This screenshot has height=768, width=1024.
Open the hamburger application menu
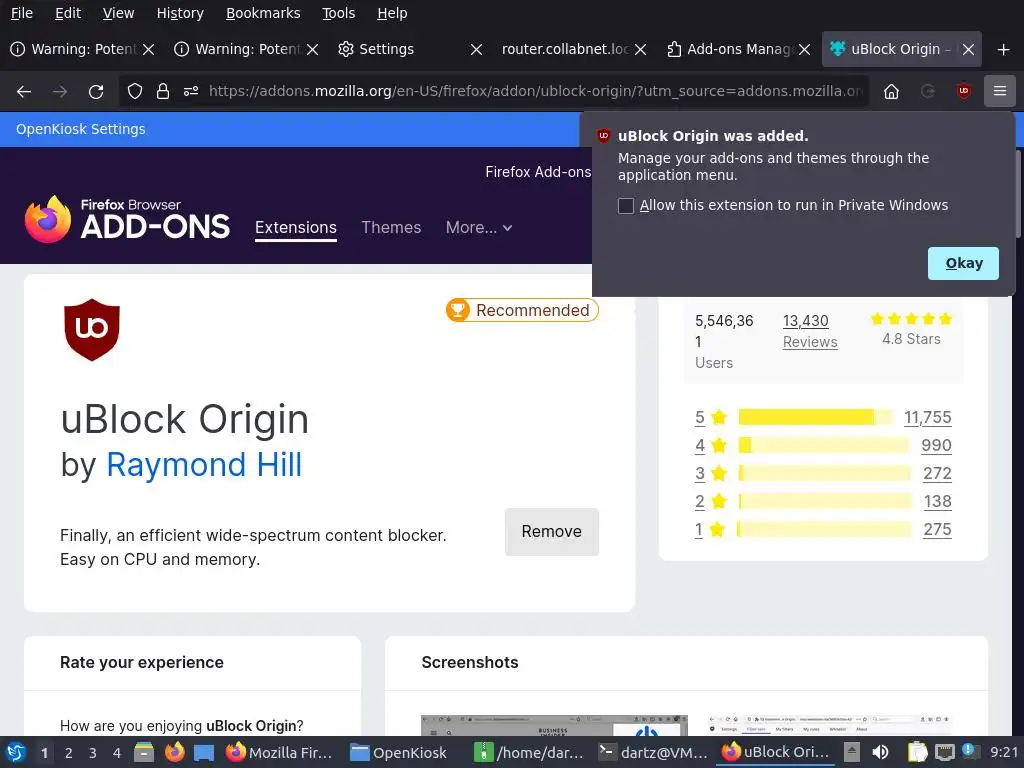click(1000, 91)
